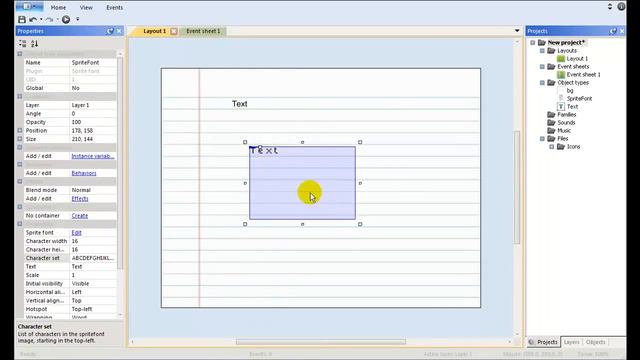Toggle the ribbon minimize arrows

tap(610, 7)
